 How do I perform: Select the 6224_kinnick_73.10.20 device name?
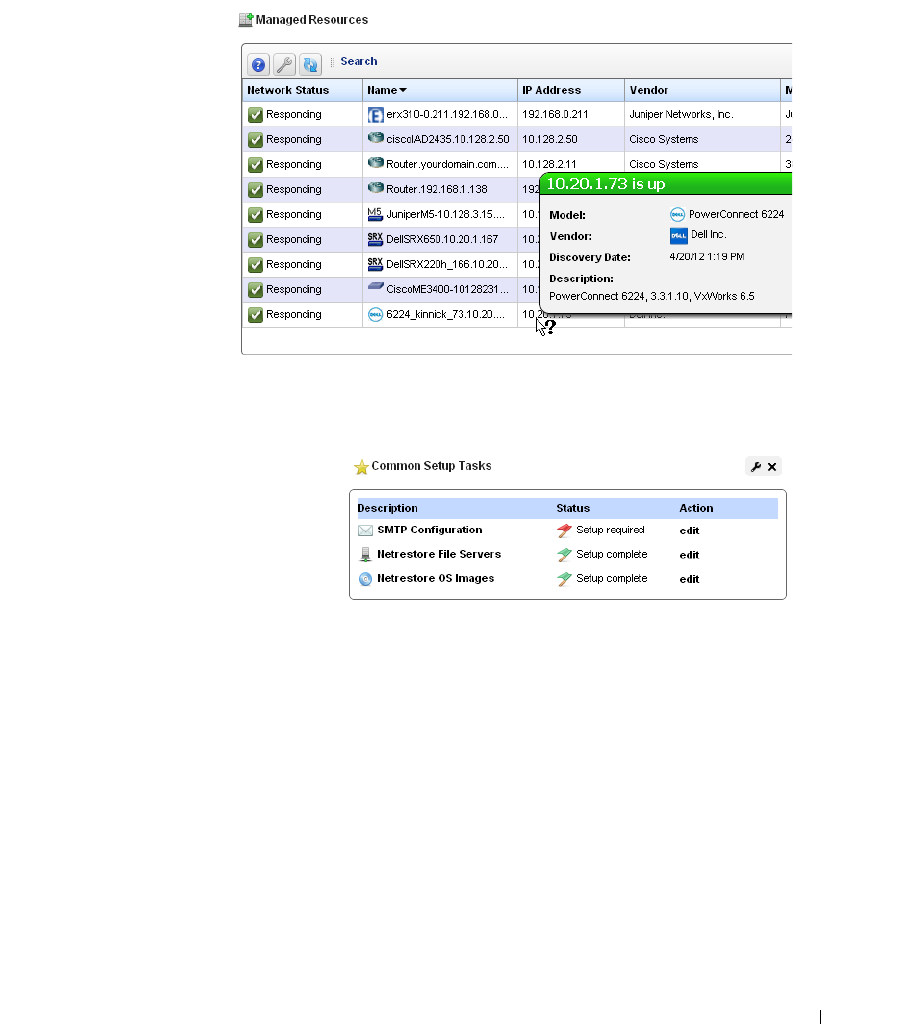click(445, 314)
